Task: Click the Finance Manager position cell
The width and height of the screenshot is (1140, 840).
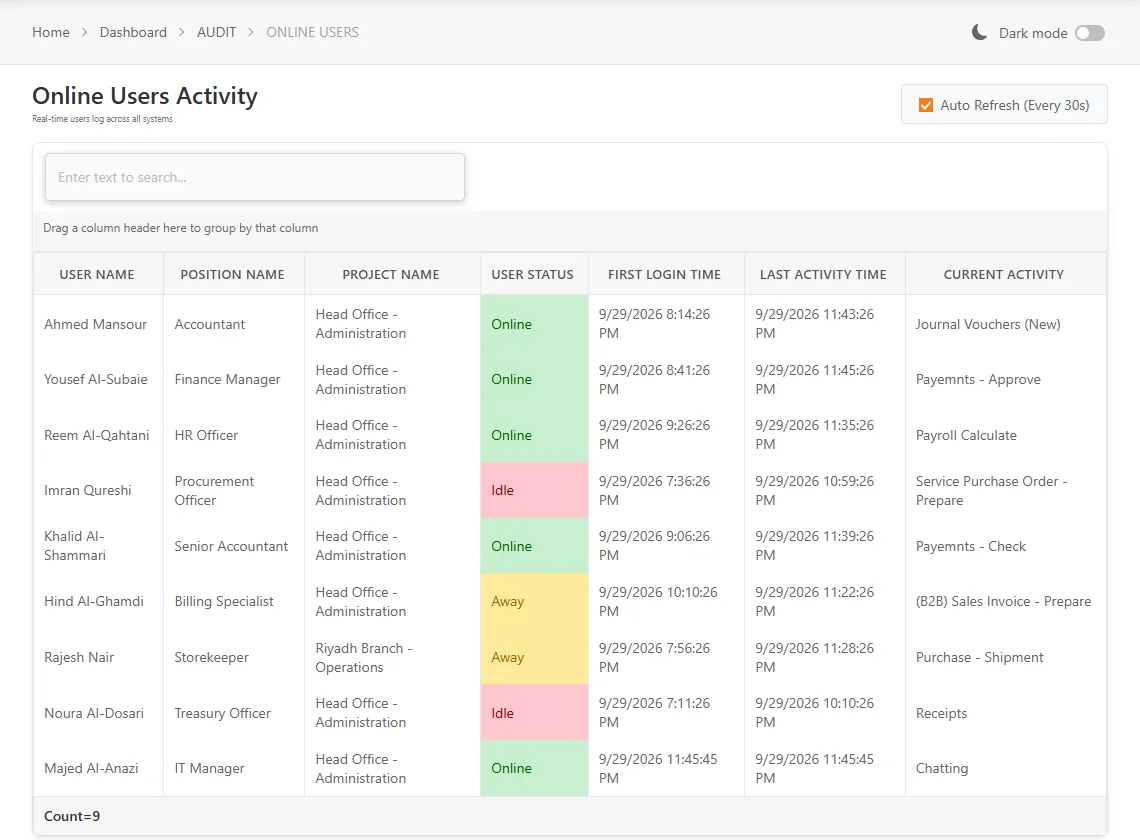Action: (x=233, y=379)
